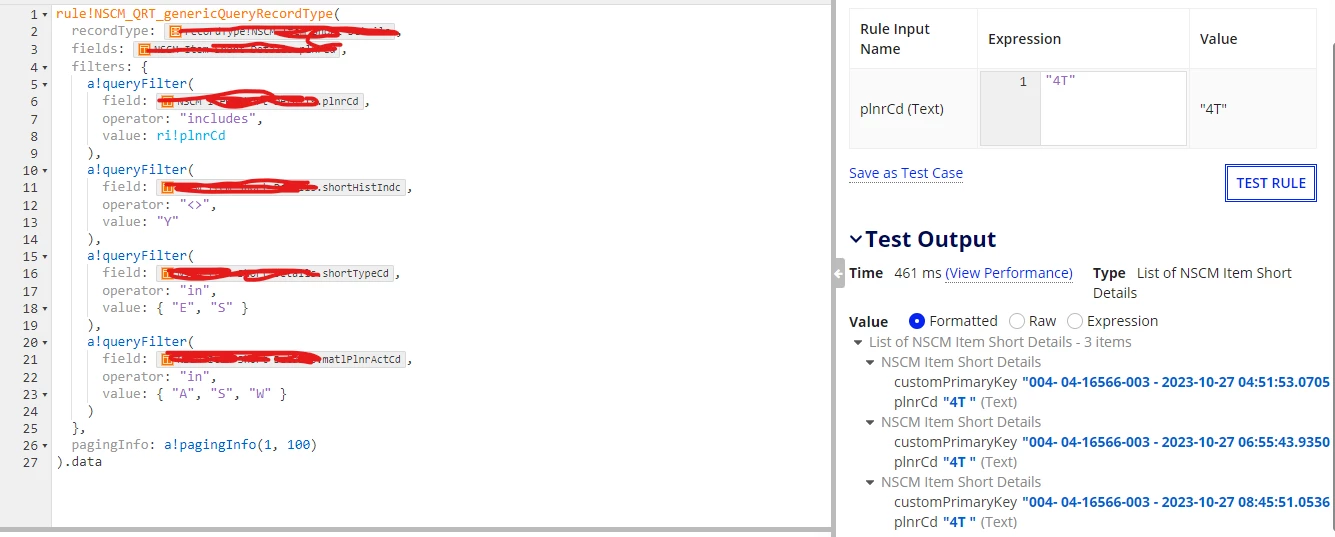Image resolution: width=1335 pixels, height=537 pixels.
Task: Select the Formatted value view
Action: (917, 321)
